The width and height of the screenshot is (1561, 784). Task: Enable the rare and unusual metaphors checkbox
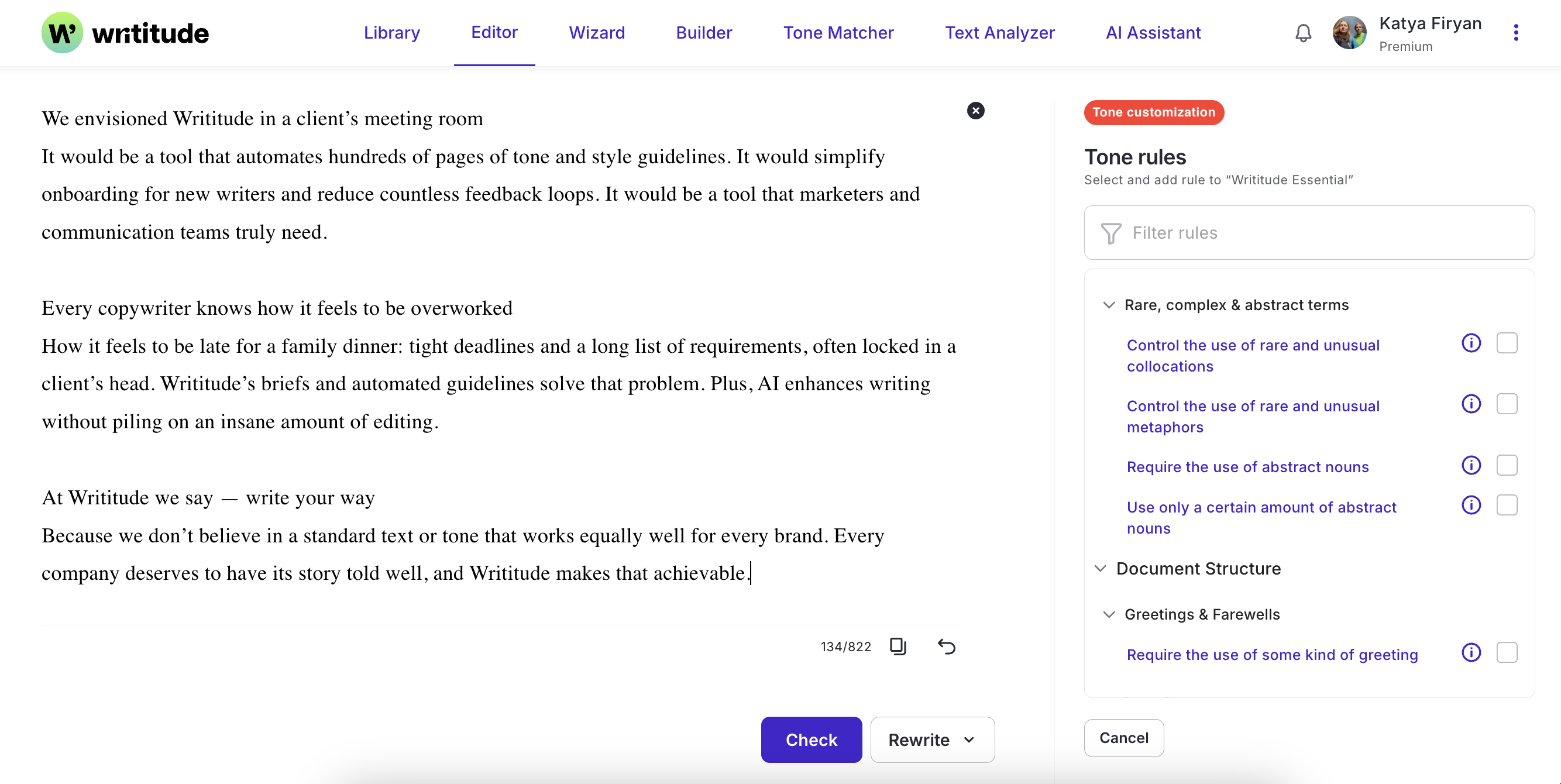pyautogui.click(x=1507, y=404)
